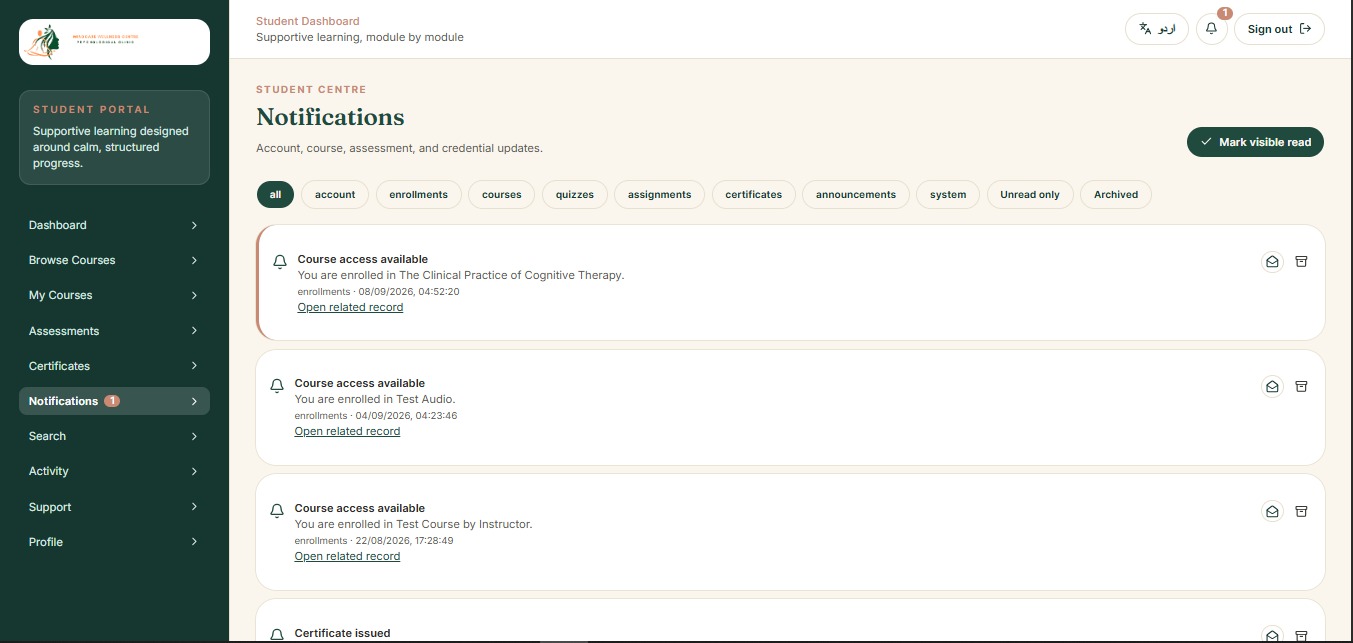Toggle the Unread only filter
The width and height of the screenshot is (1353, 643).
point(1030,194)
